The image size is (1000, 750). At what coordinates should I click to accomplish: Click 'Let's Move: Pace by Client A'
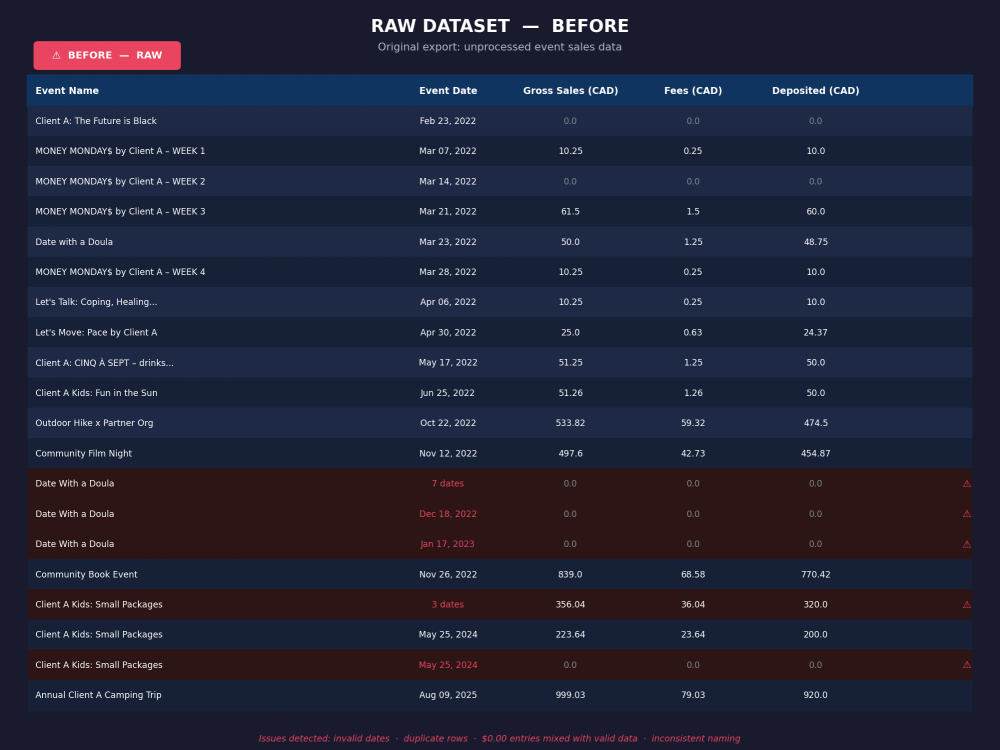[x=96, y=332]
